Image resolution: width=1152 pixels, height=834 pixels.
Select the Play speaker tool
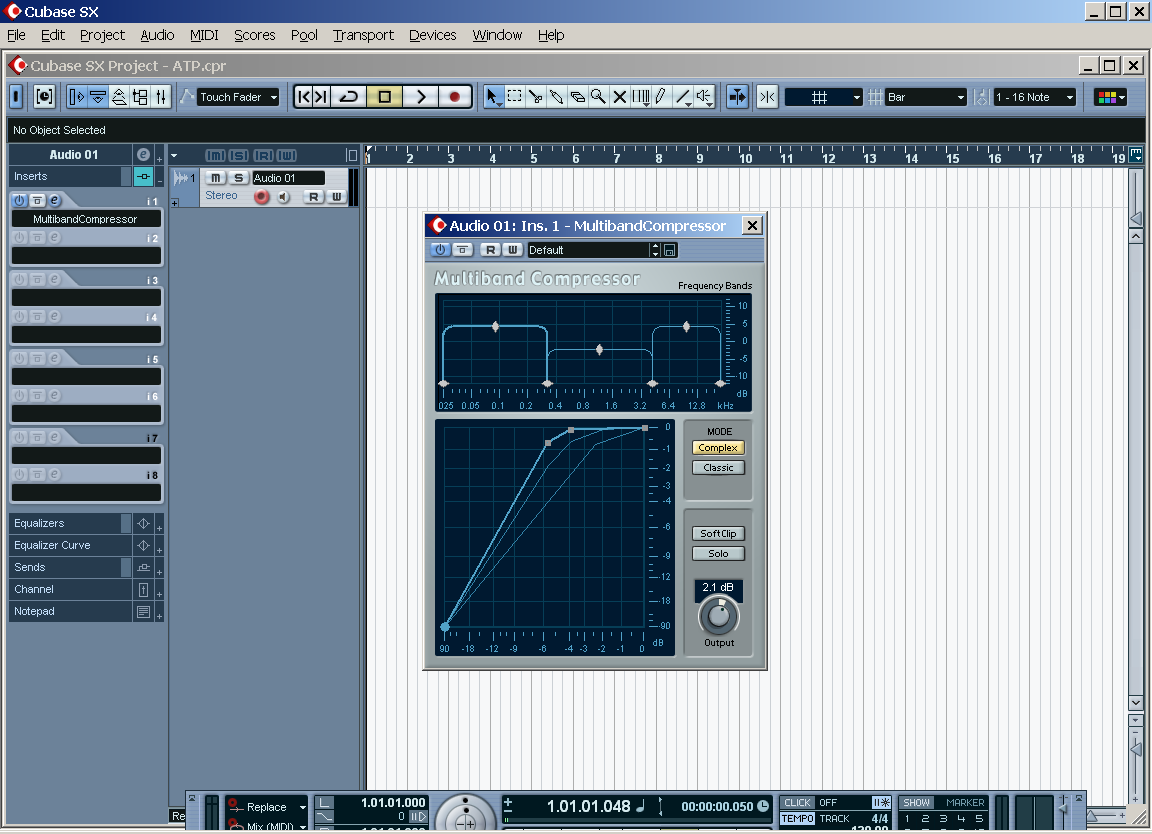[x=705, y=97]
